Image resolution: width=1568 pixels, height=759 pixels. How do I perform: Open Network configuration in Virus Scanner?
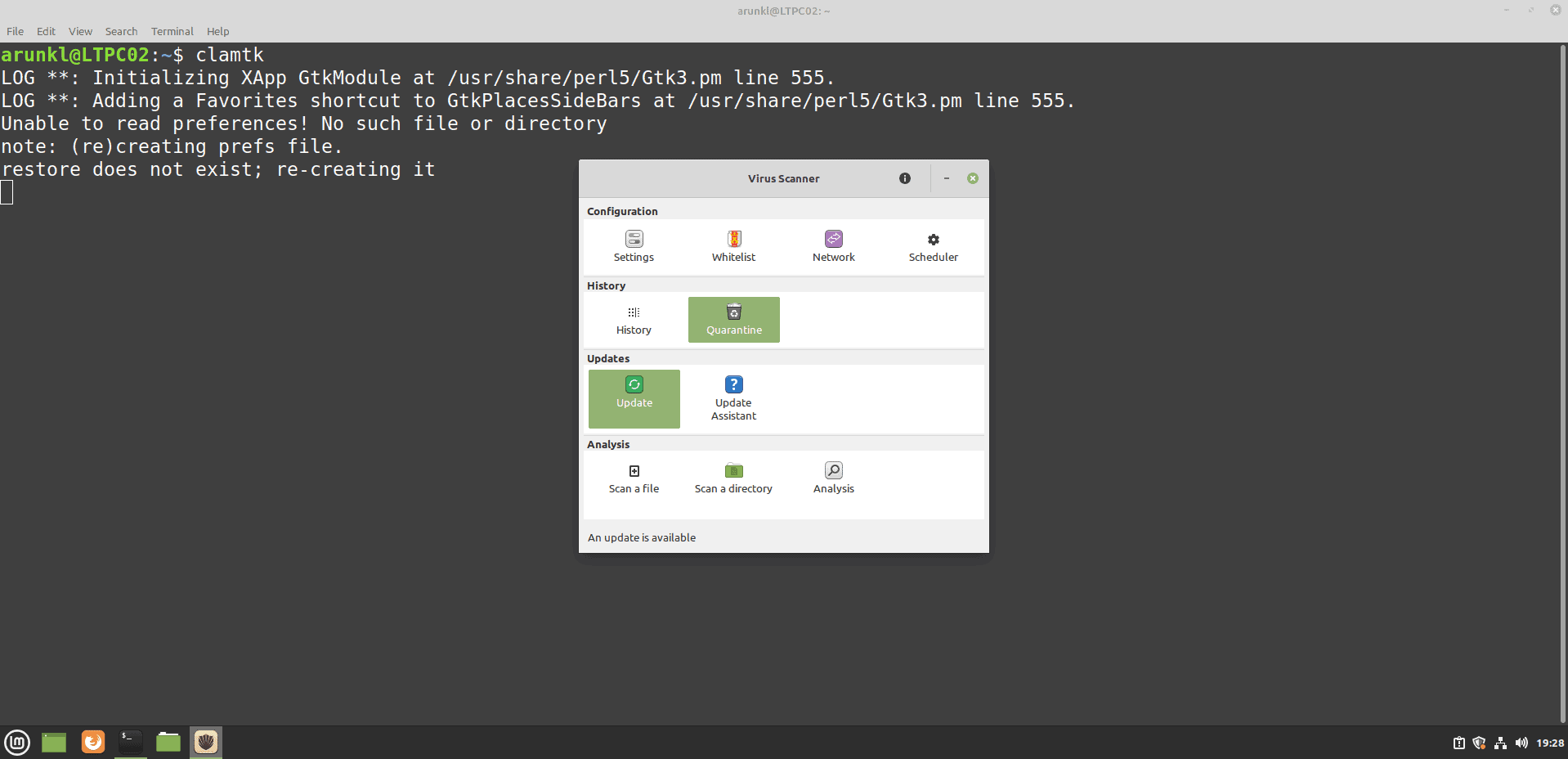(x=833, y=246)
